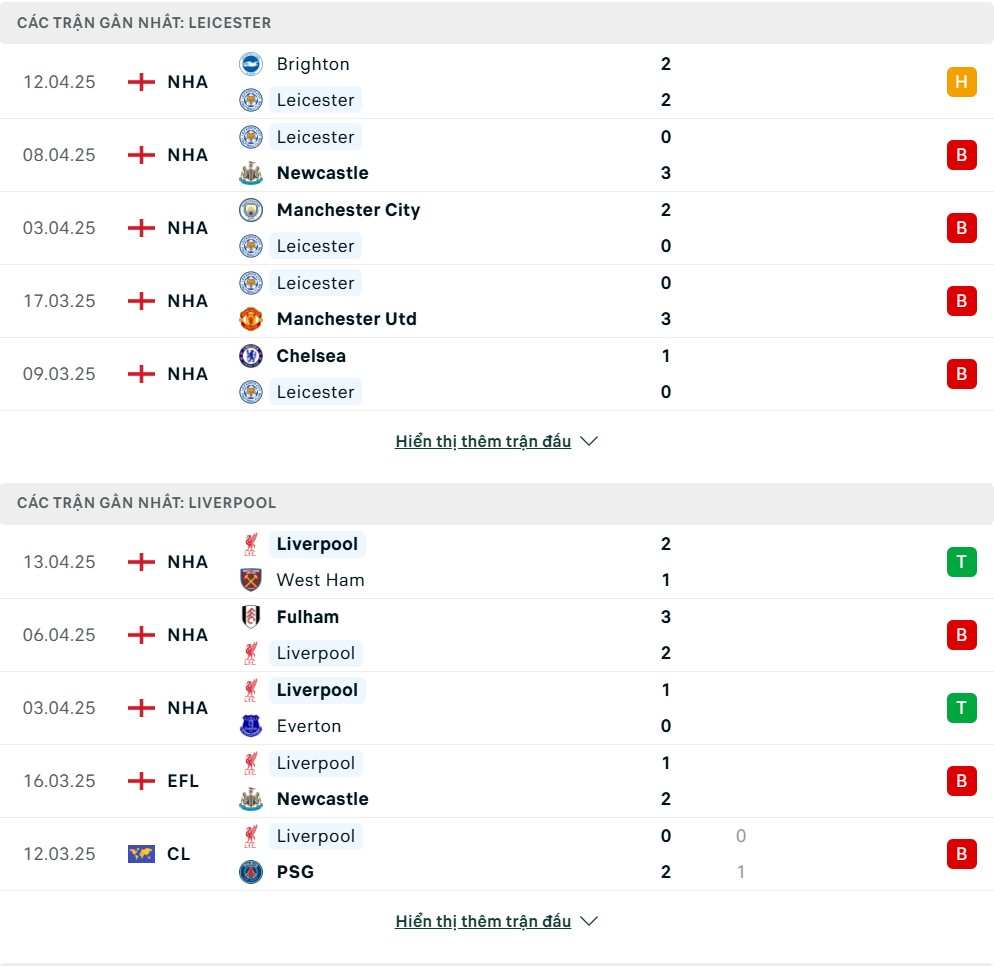Open the Manchester City team name link
This screenshot has height=966, width=994.
pyautogui.click(x=348, y=210)
